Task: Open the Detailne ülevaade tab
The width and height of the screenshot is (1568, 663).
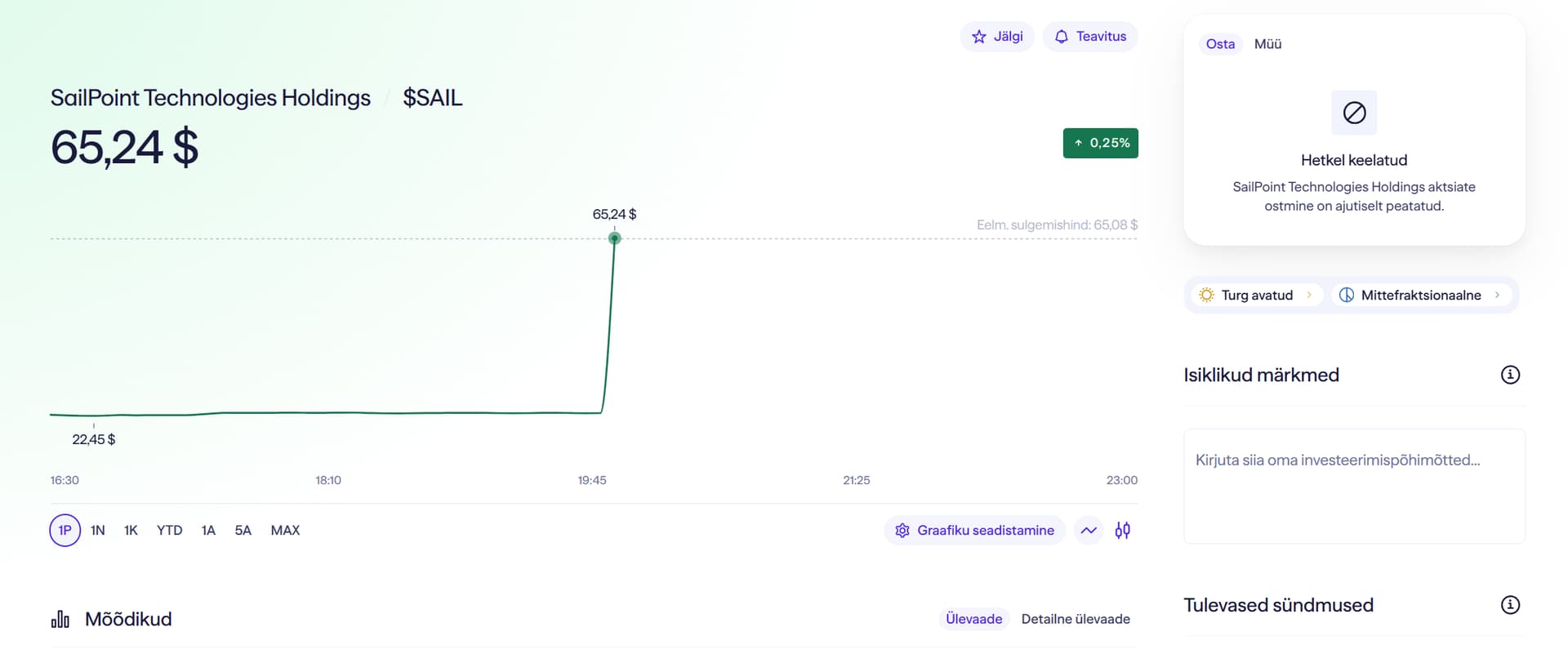Action: (x=1076, y=619)
